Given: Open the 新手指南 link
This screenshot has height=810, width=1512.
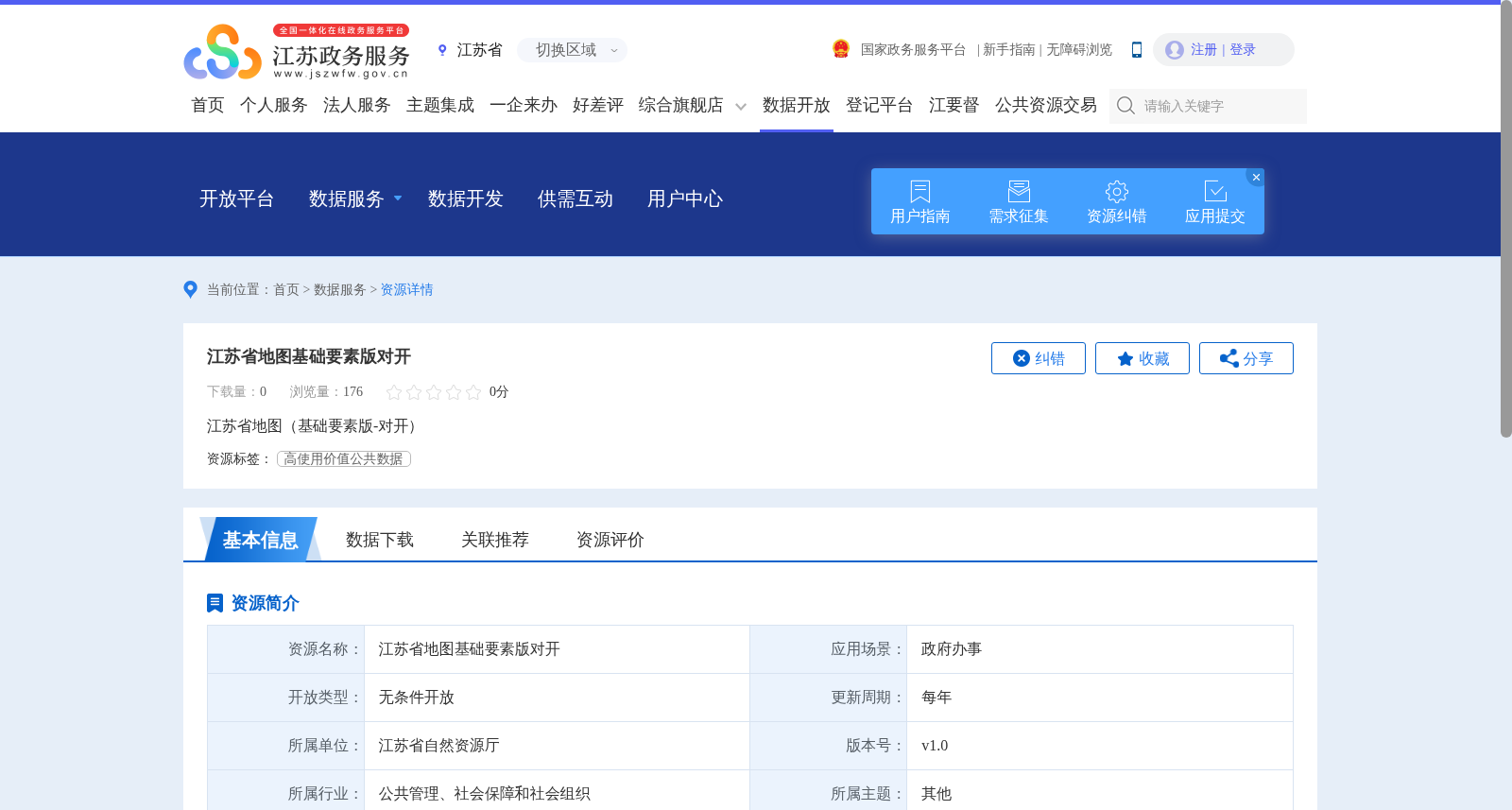Looking at the screenshot, I should click(x=1009, y=50).
